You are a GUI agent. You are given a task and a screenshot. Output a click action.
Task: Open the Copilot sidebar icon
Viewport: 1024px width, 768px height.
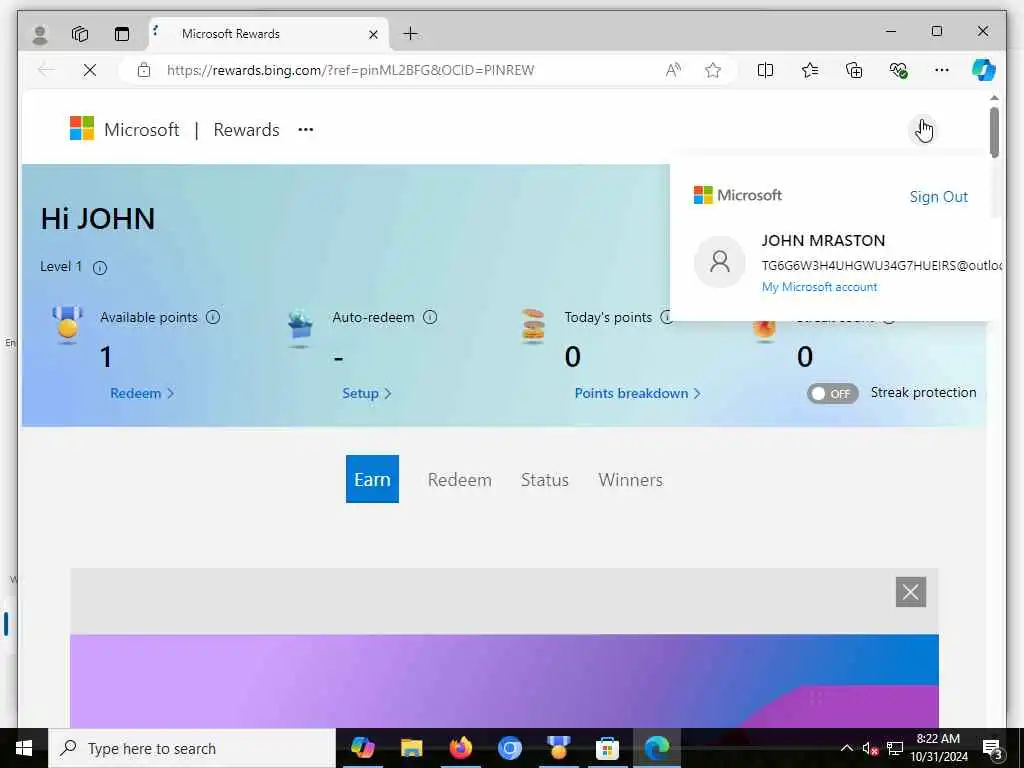(x=984, y=70)
